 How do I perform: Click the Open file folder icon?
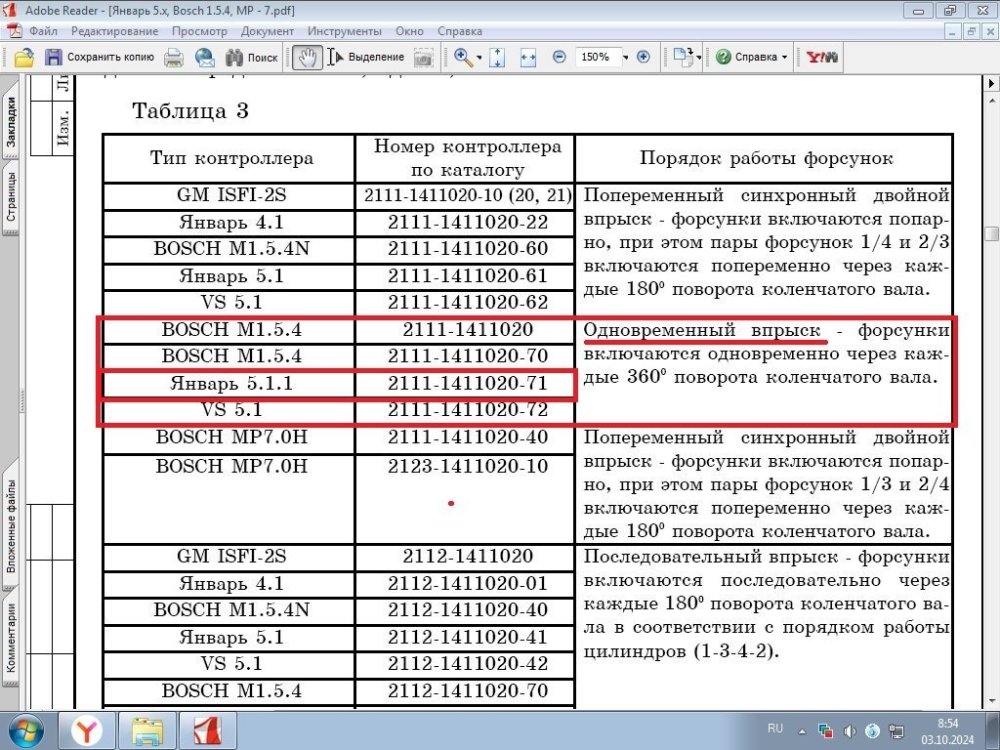24,57
